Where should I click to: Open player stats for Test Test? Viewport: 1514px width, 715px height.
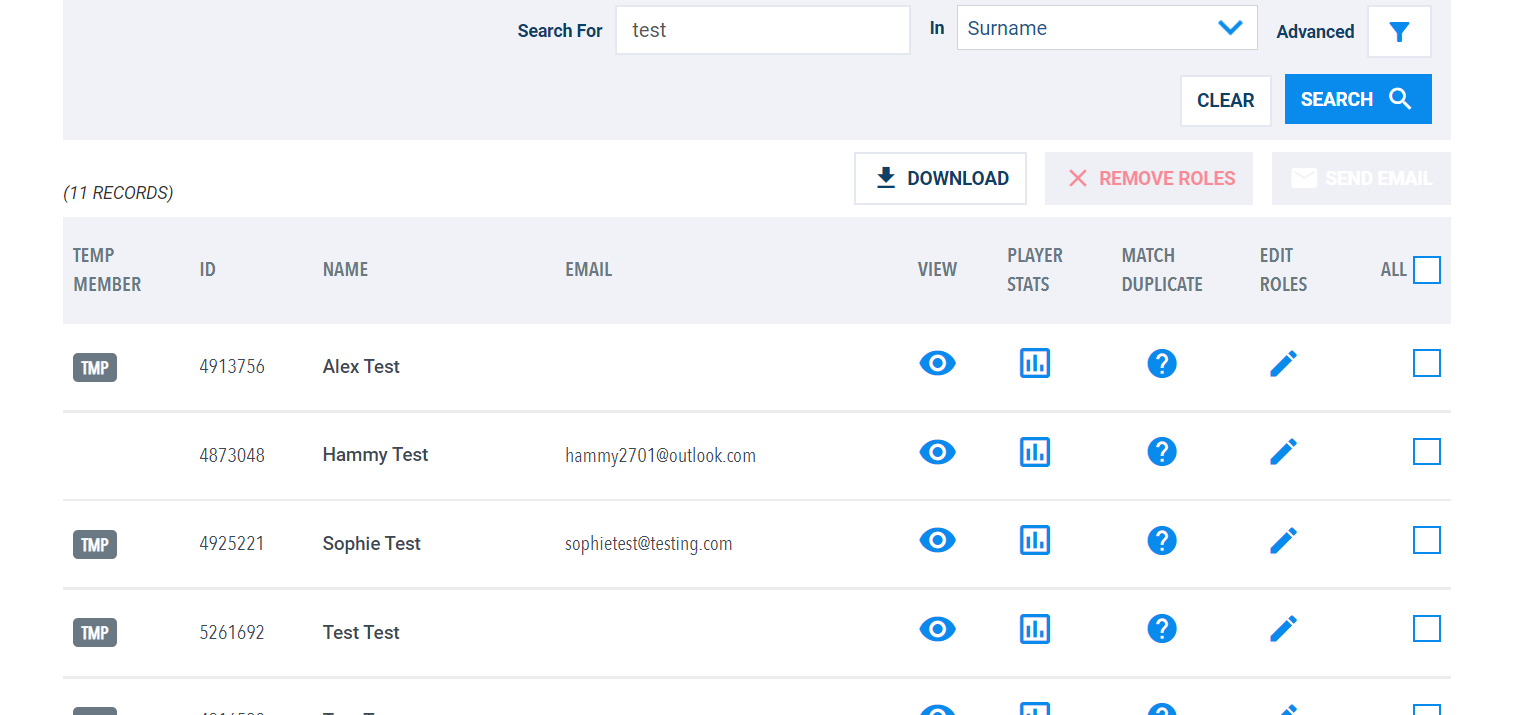click(x=1035, y=629)
